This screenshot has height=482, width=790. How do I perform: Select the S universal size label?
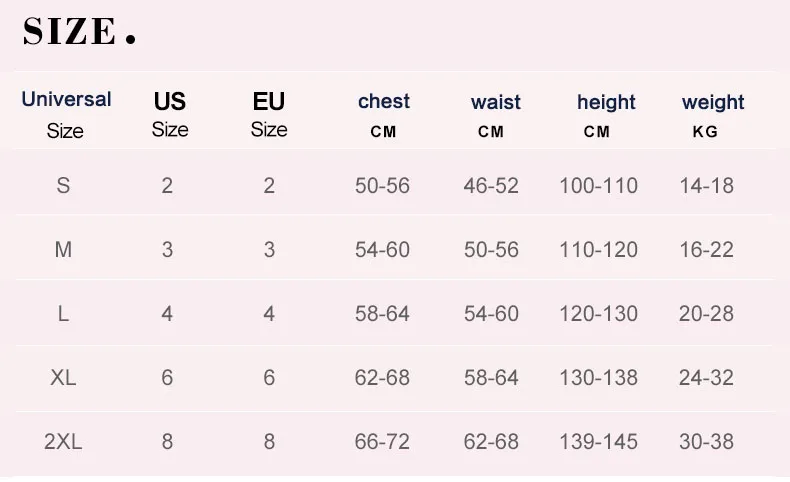pyautogui.click(x=63, y=185)
